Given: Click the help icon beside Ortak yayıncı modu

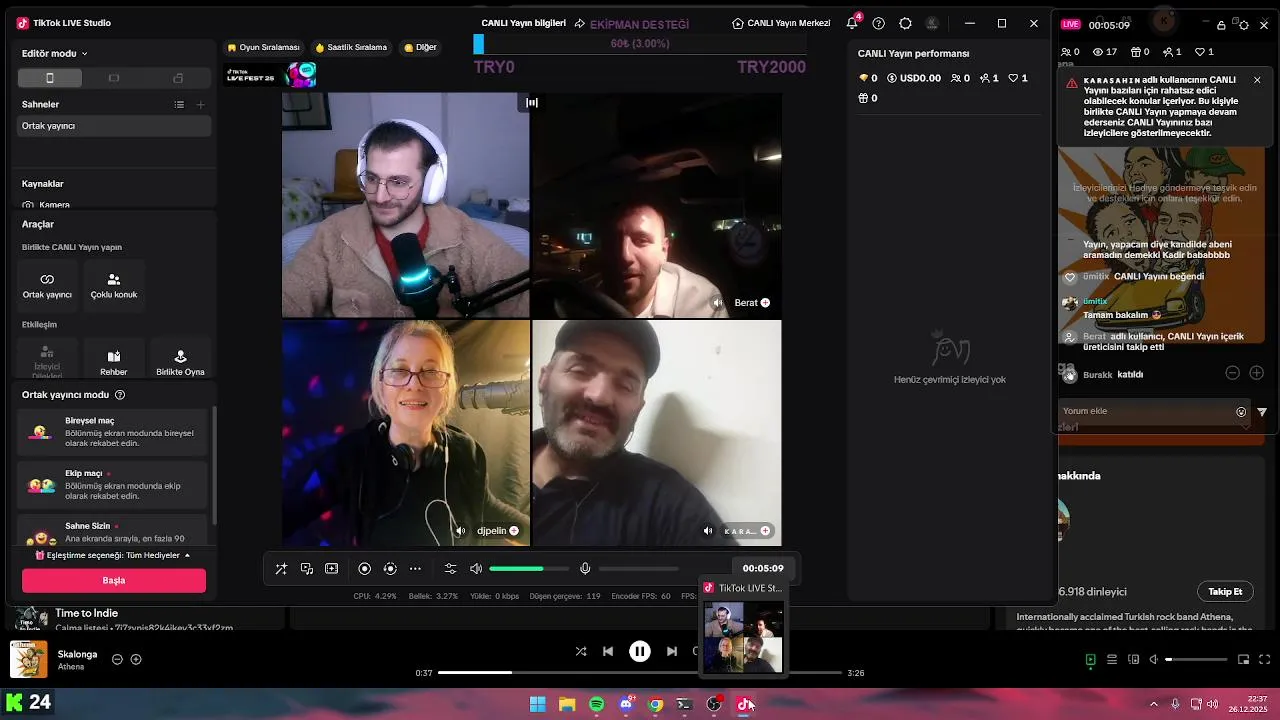Looking at the screenshot, I should tap(120, 395).
